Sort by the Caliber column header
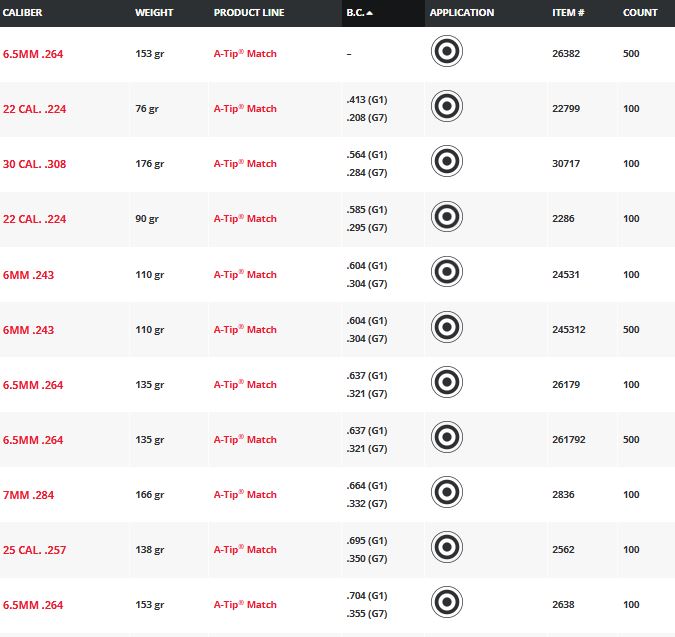This screenshot has width=675, height=637. pos(25,13)
